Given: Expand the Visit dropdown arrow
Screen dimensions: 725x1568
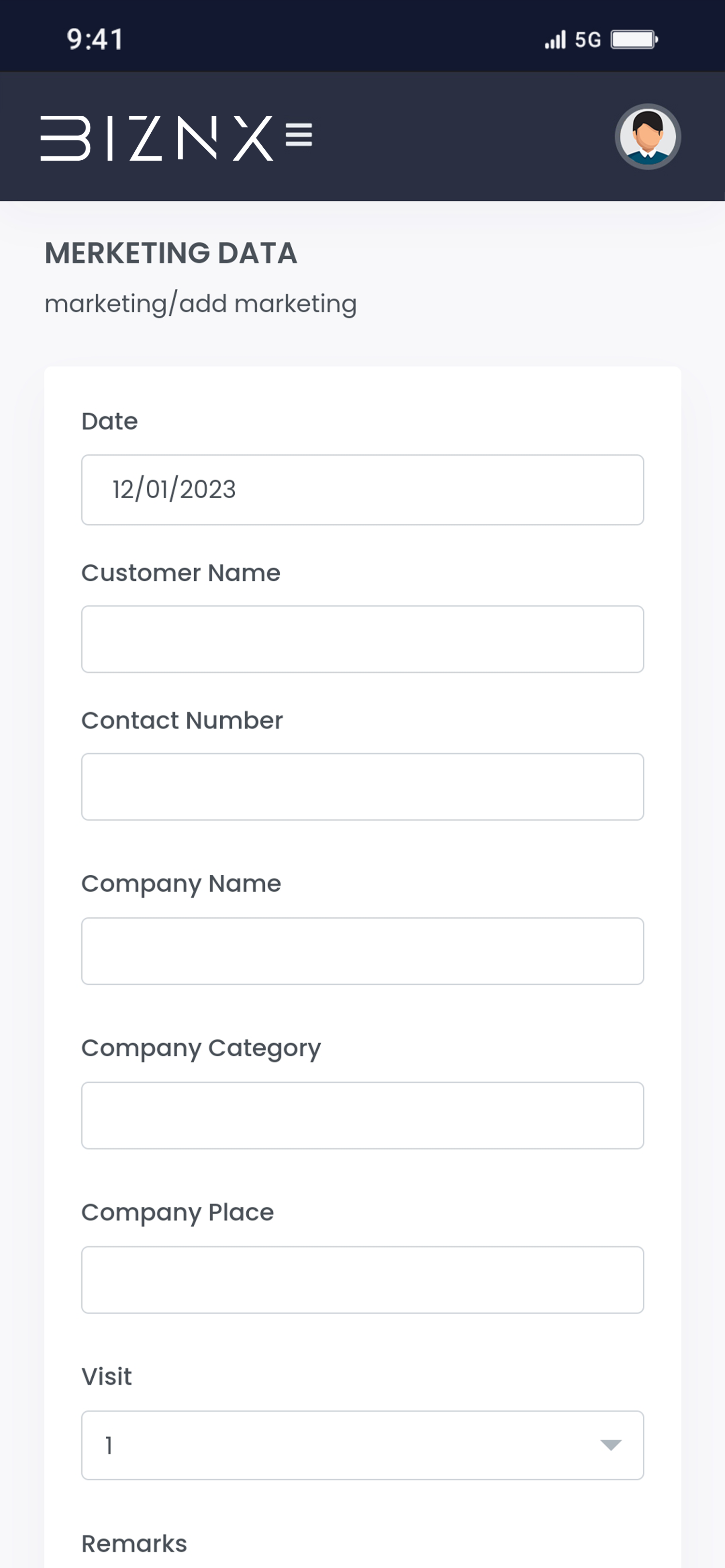Looking at the screenshot, I should tap(611, 1445).
